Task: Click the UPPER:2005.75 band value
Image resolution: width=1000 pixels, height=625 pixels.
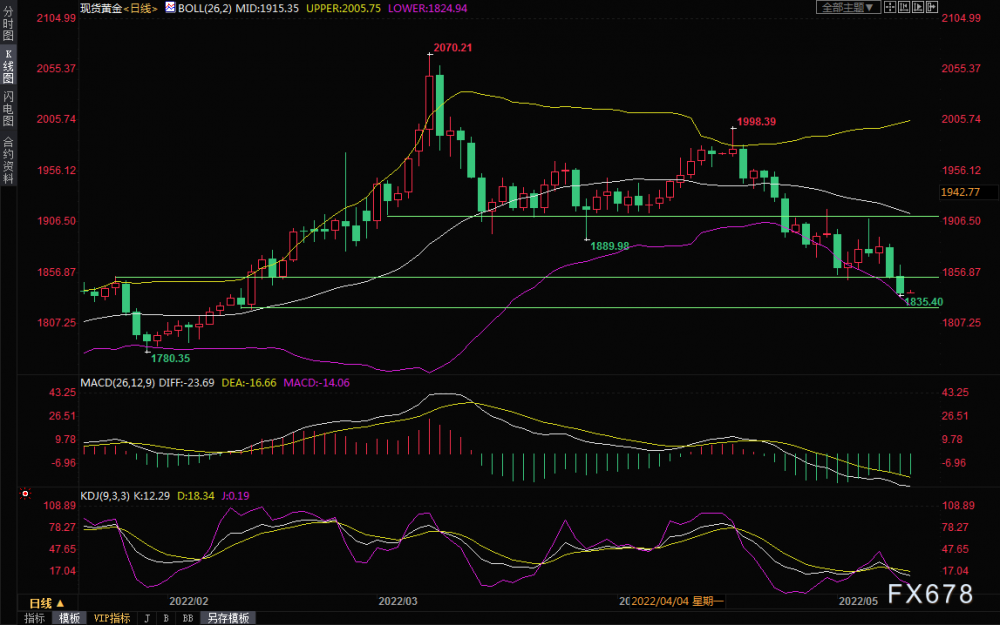Action: (x=343, y=8)
